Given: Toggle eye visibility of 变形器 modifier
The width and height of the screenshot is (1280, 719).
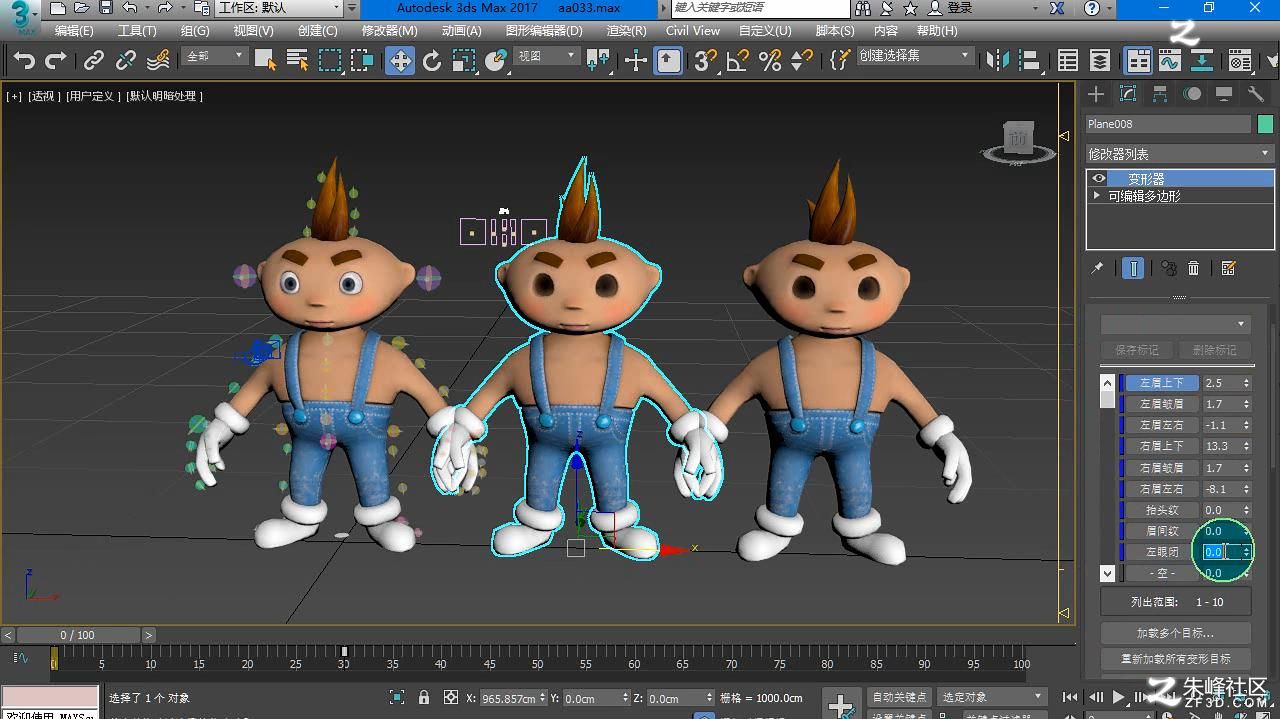Looking at the screenshot, I should pos(1099,179).
